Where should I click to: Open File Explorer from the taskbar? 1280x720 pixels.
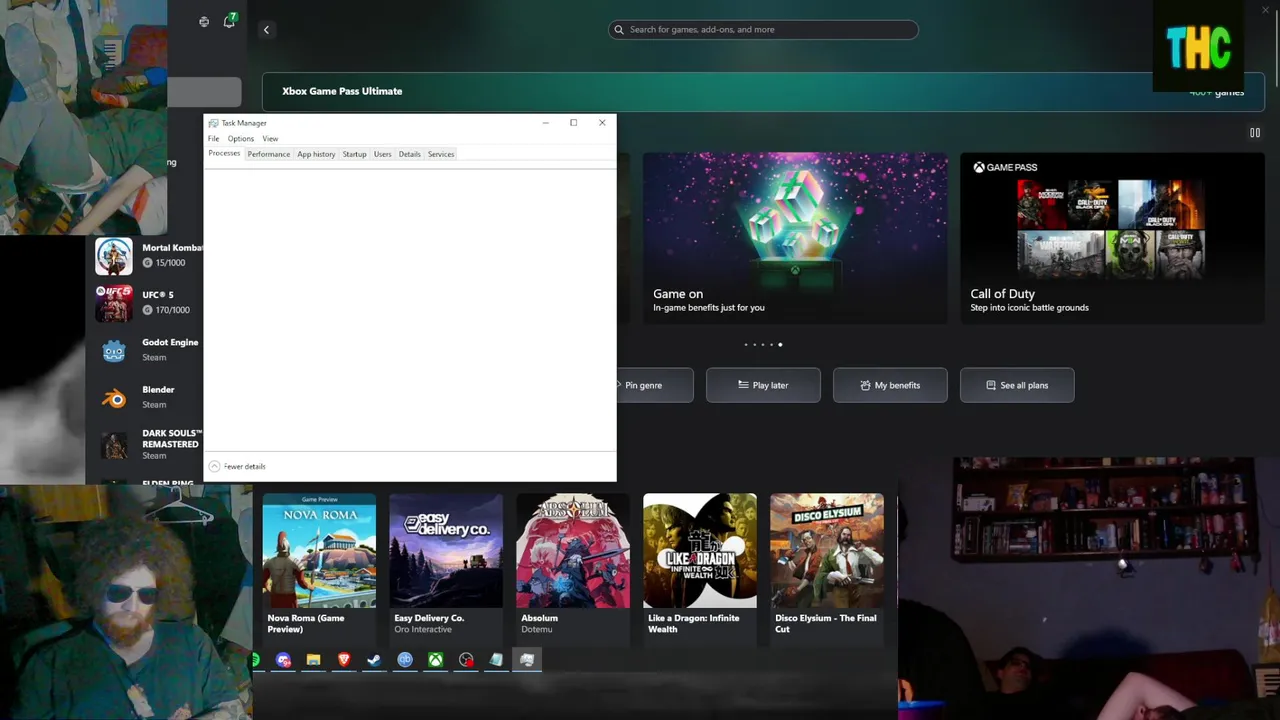[313, 660]
